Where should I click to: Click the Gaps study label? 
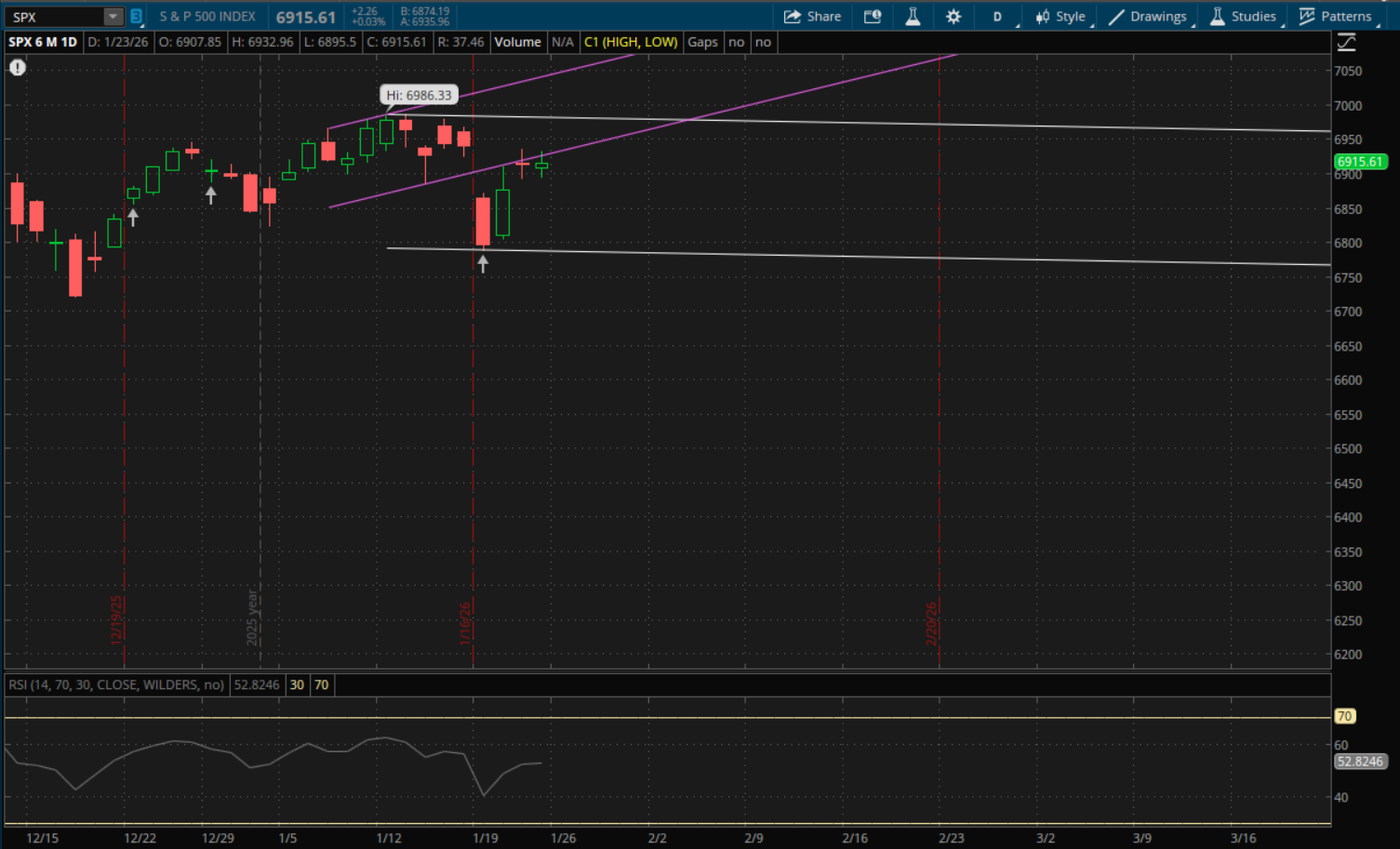702,42
